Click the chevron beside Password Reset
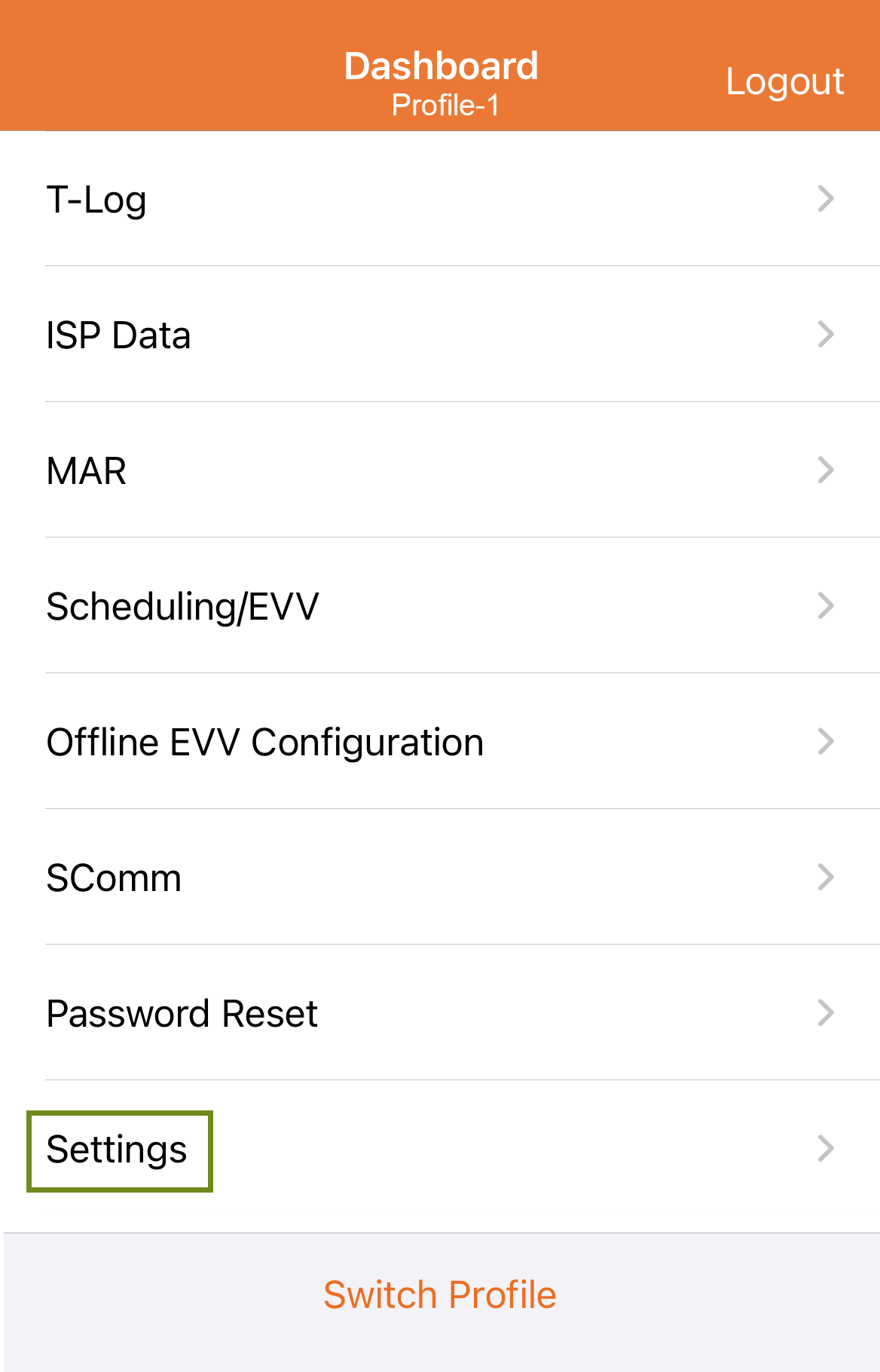This screenshot has height=1372, width=880. pos(827,1012)
